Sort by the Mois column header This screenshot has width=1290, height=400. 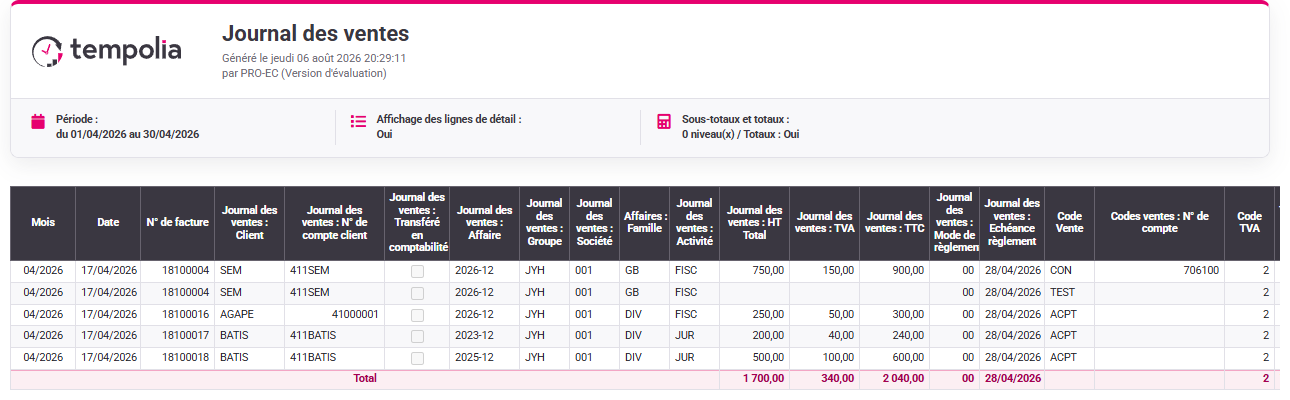point(43,223)
